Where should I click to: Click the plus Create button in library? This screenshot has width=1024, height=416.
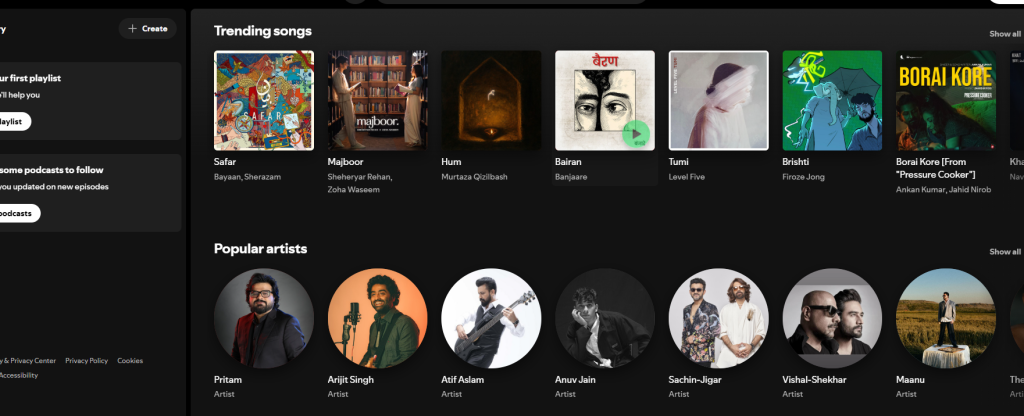point(148,29)
